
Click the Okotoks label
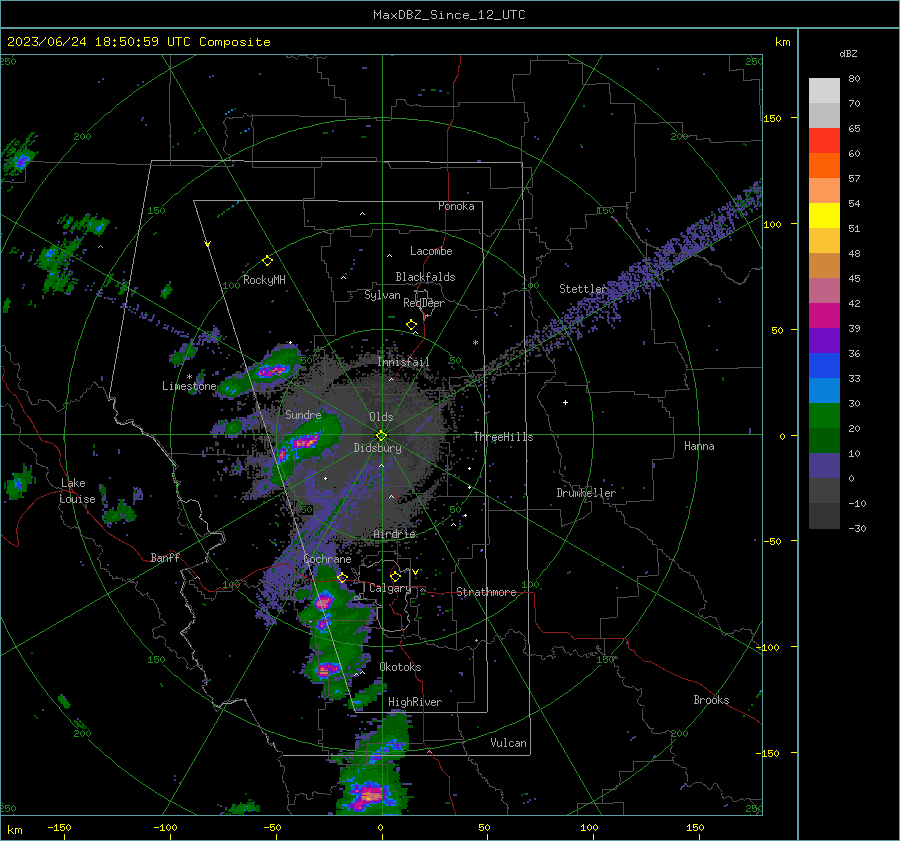400,667
